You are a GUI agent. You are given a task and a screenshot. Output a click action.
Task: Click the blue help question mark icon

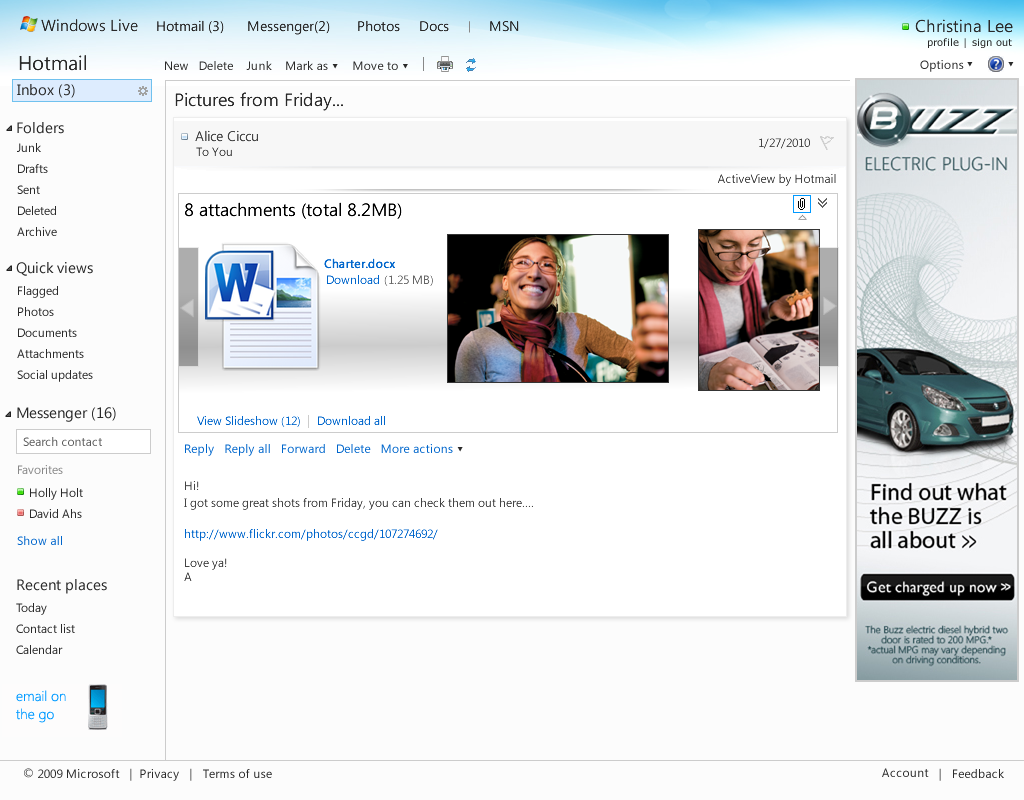pos(995,64)
